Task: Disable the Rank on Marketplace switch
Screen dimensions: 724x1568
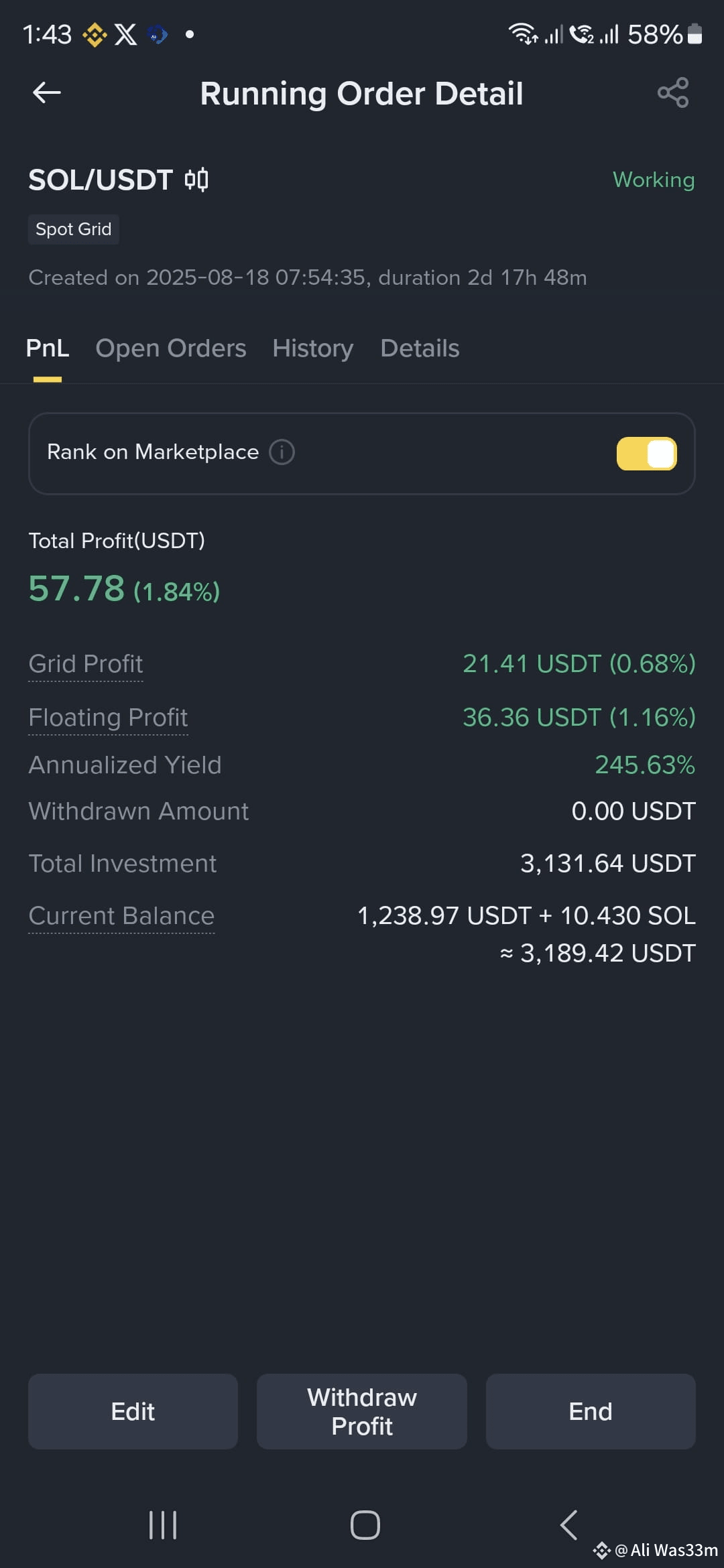Action: click(x=646, y=454)
